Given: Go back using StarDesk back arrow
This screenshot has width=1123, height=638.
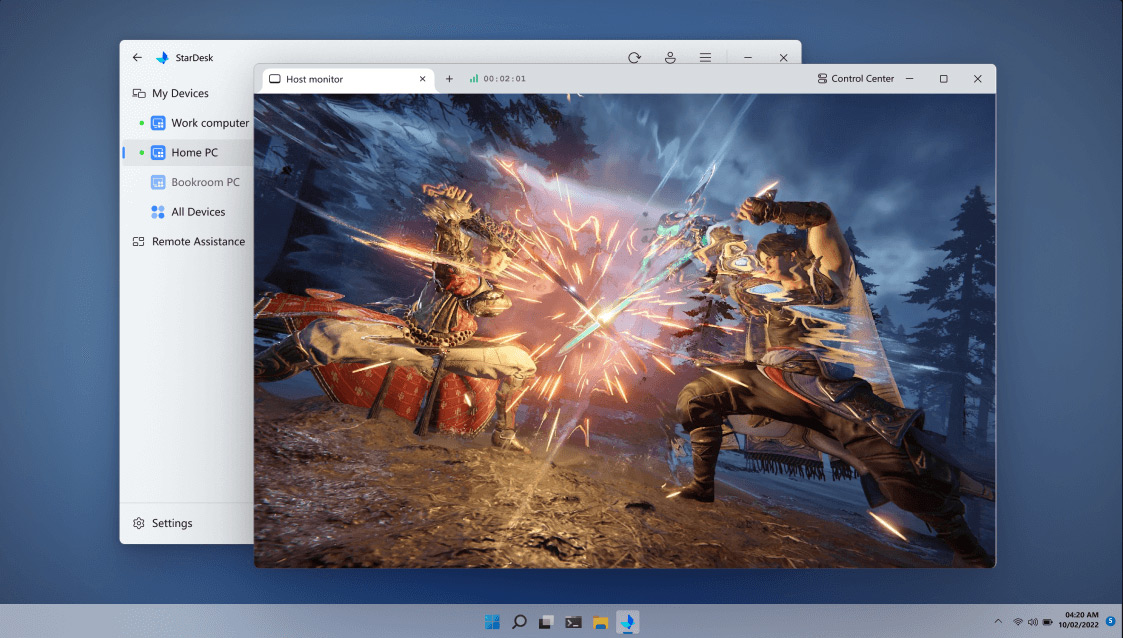Looking at the screenshot, I should click(x=137, y=57).
